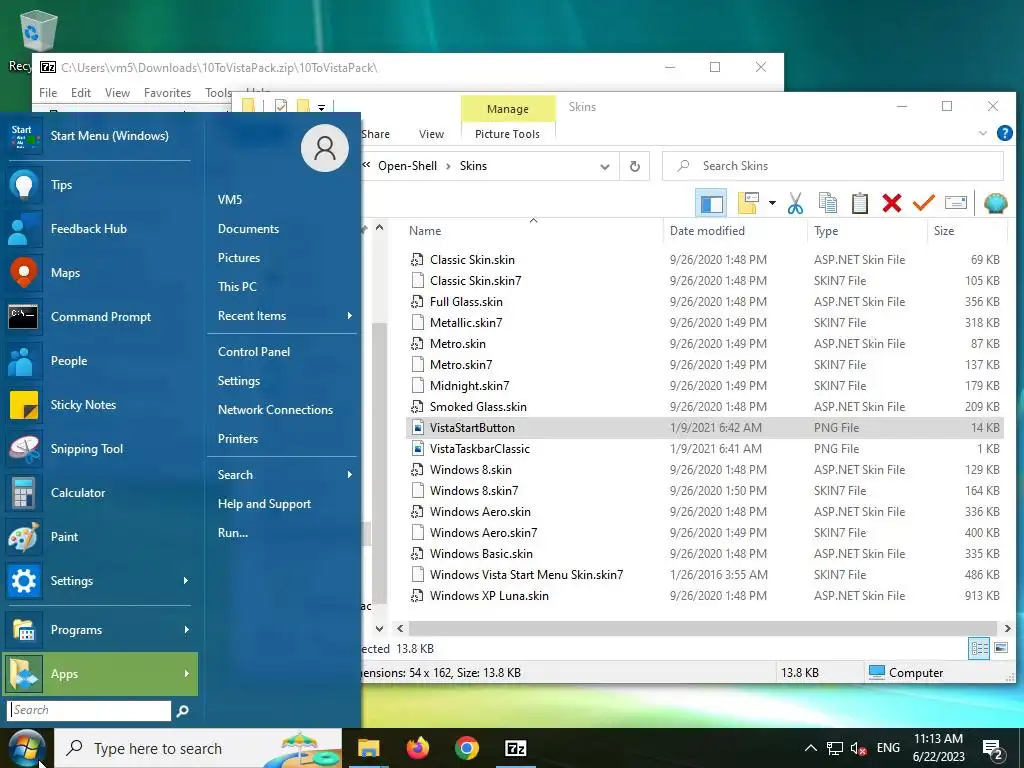Open the folder options dropdown arrow
The image size is (1024, 768).
click(772, 204)
